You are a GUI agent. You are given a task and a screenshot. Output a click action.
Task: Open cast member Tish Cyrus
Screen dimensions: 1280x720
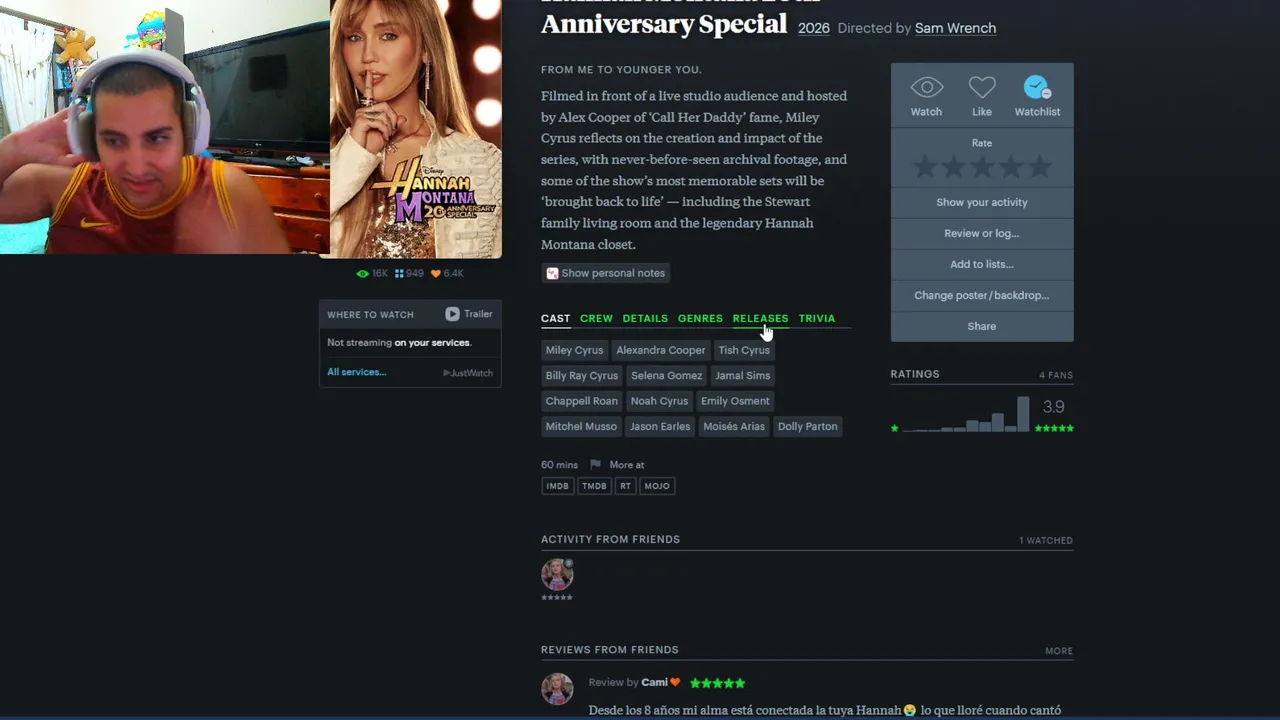[744, 350]
